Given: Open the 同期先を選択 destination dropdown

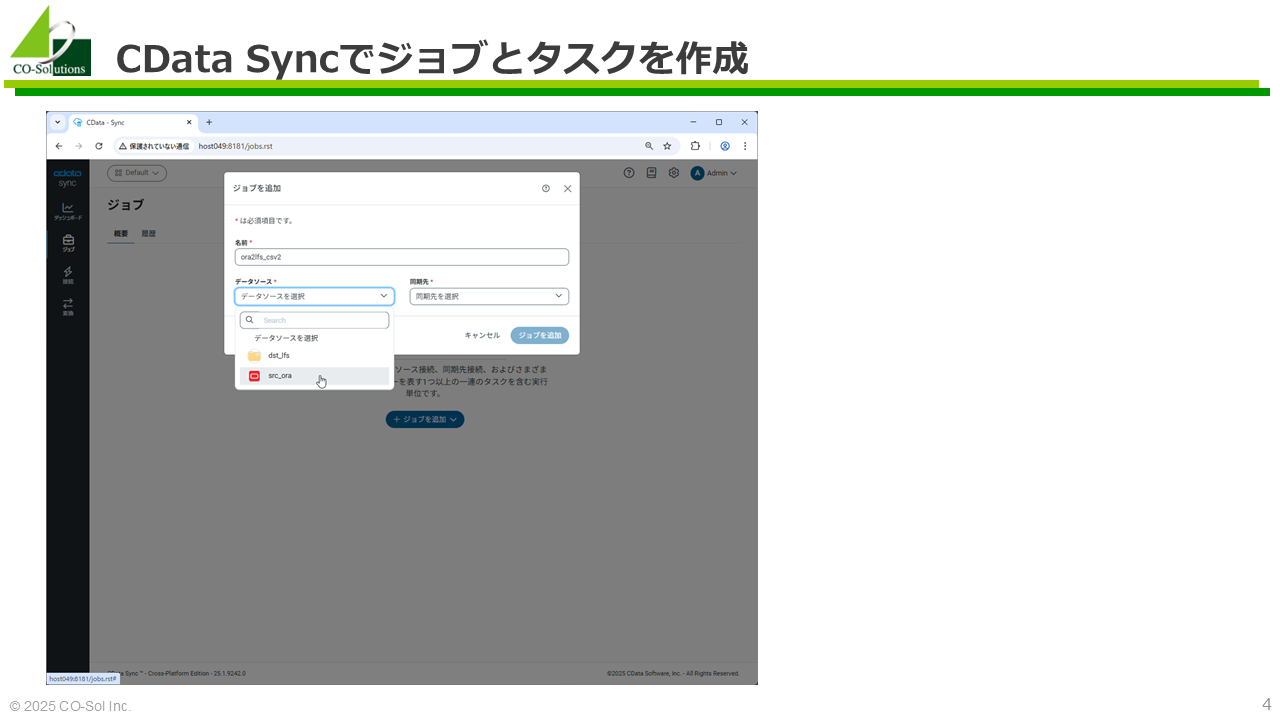Looking at the screenshot, I should pos(489,296).
